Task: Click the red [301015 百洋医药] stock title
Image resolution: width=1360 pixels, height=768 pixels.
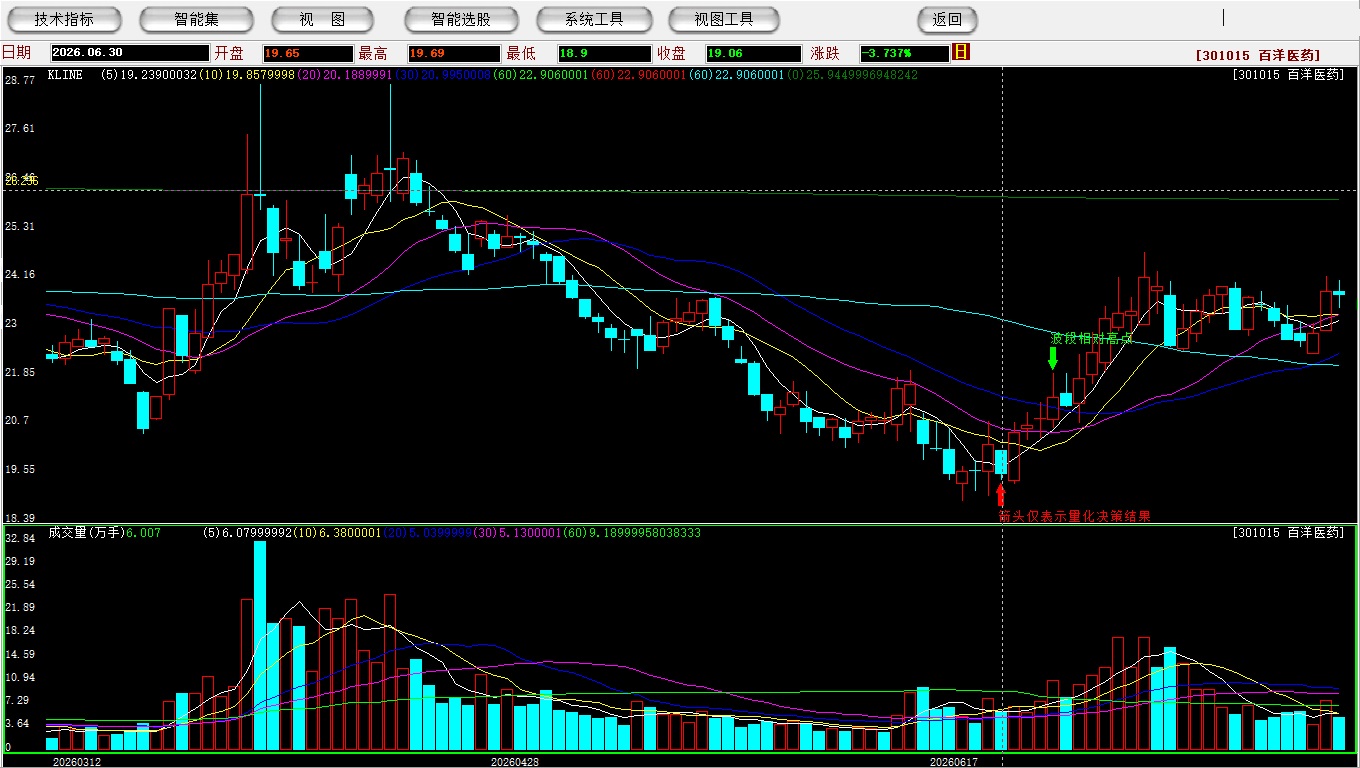Action: tap(1257, 56)
